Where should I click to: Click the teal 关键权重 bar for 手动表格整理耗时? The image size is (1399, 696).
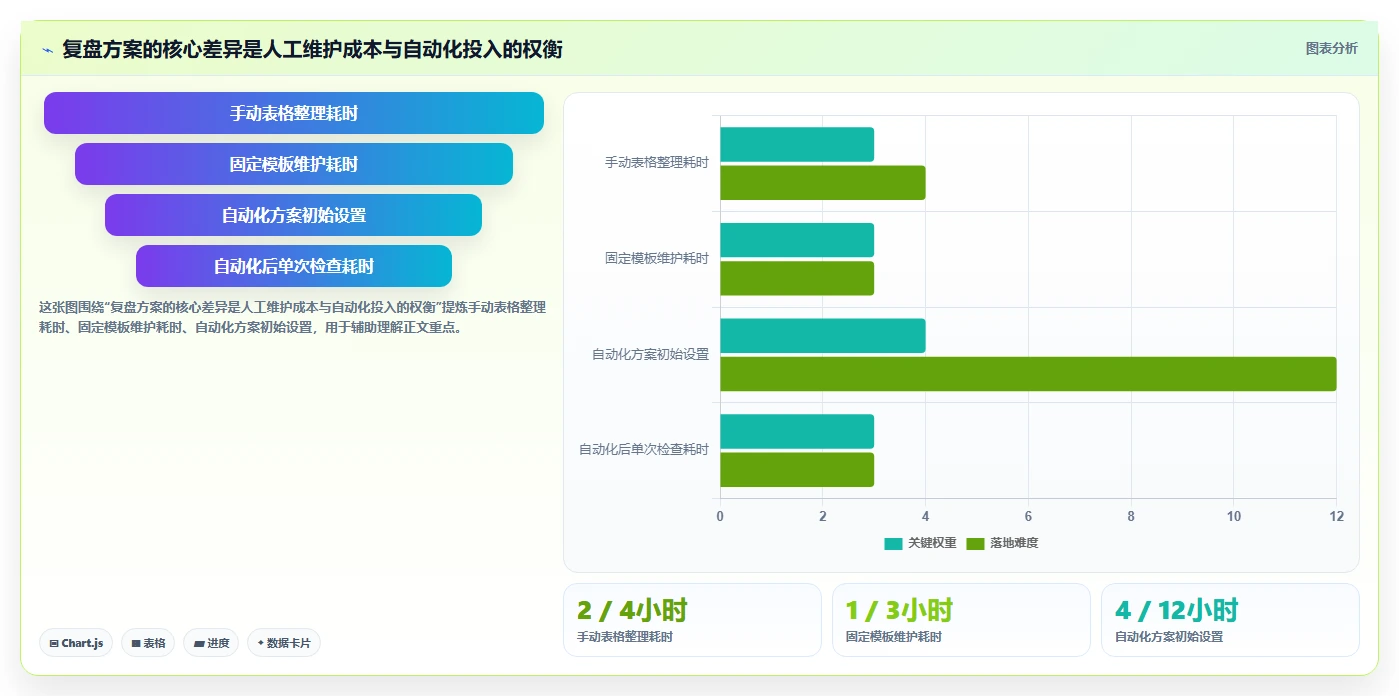click(797, 144)
